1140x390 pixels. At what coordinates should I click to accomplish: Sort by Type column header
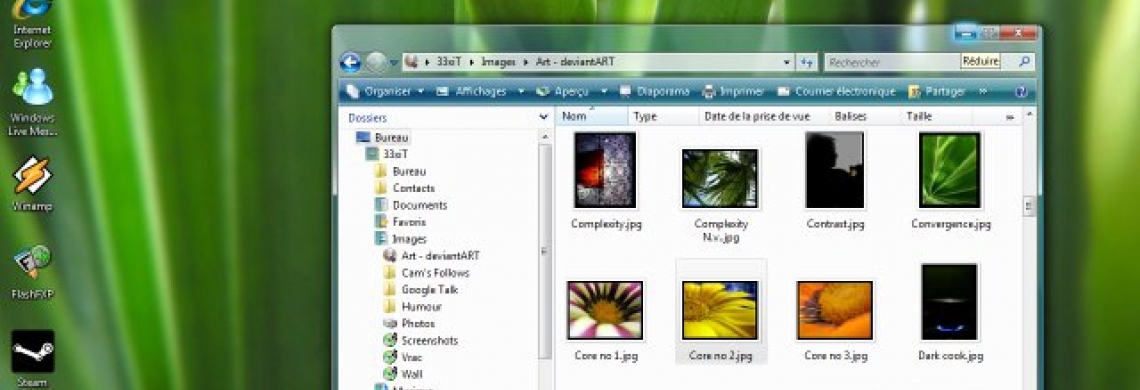pos(663,116)
